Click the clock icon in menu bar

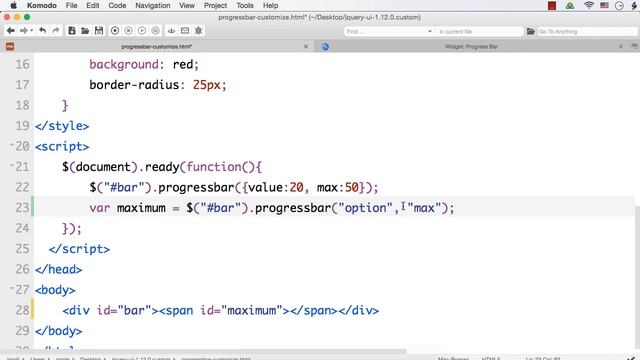click(x=619, y=6)
